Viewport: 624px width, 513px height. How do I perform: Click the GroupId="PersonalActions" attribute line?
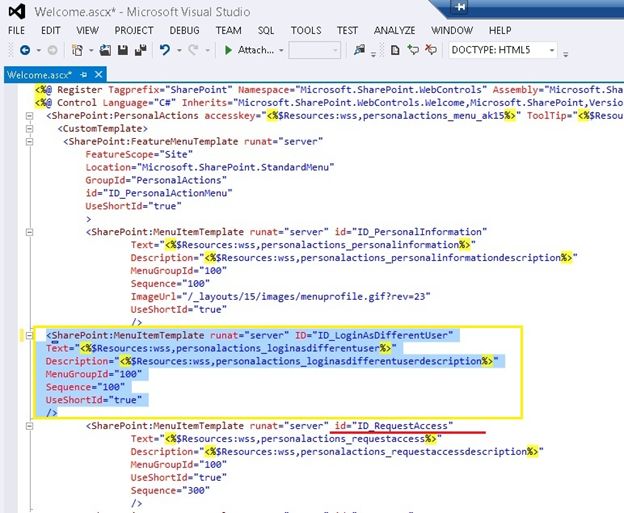(156, 180)
